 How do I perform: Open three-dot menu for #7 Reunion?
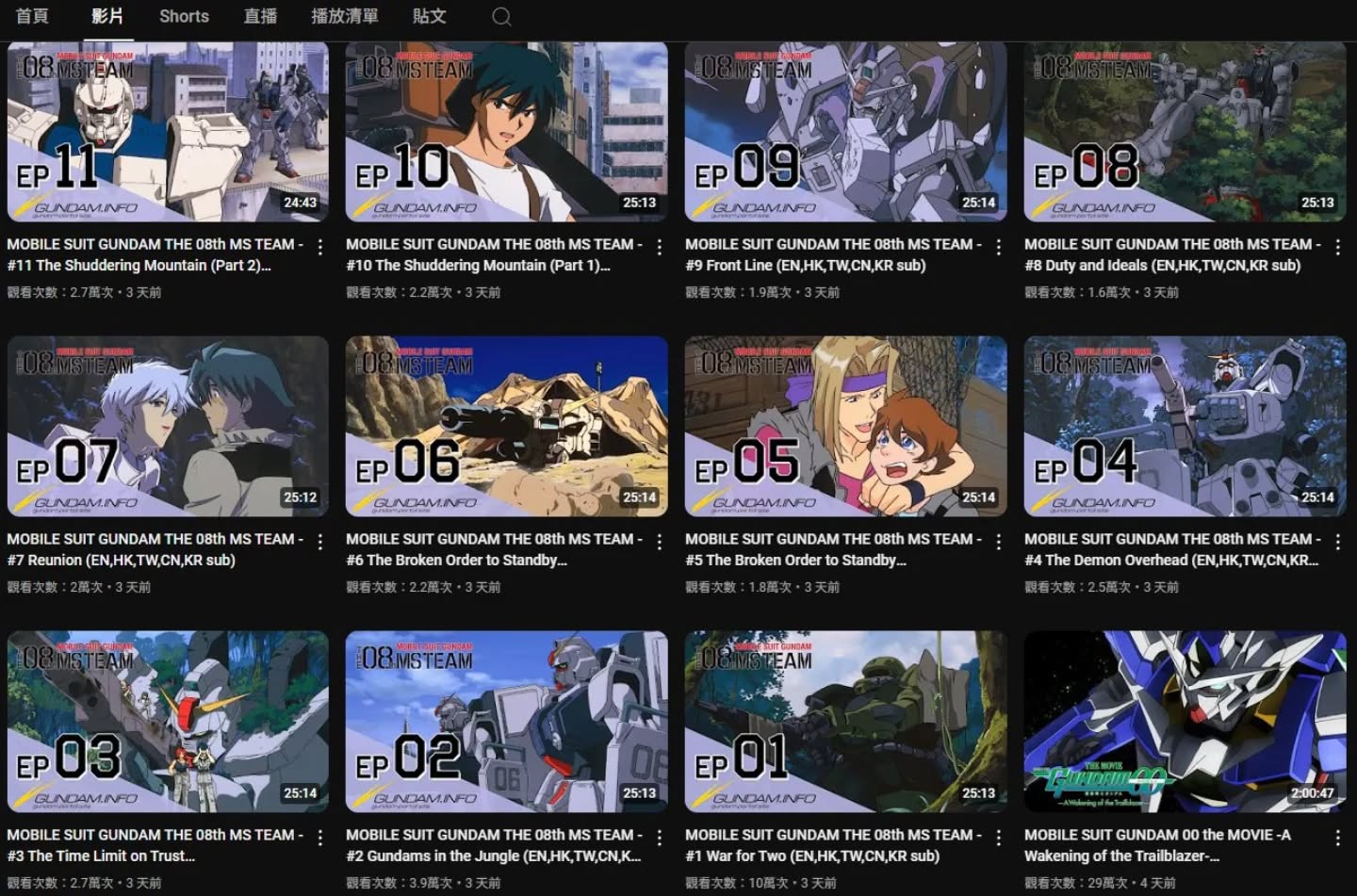click(x=320, y=542)
